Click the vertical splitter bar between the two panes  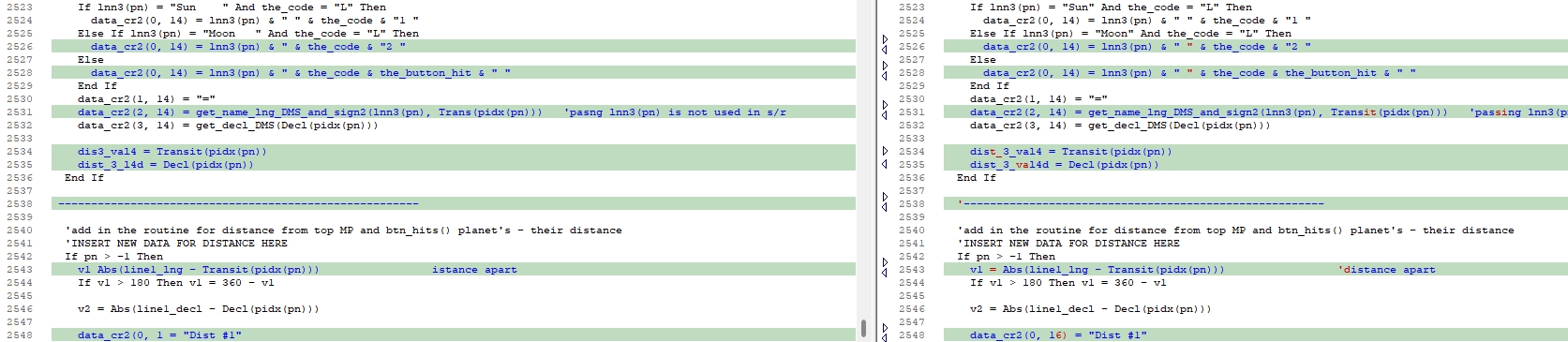875,171
